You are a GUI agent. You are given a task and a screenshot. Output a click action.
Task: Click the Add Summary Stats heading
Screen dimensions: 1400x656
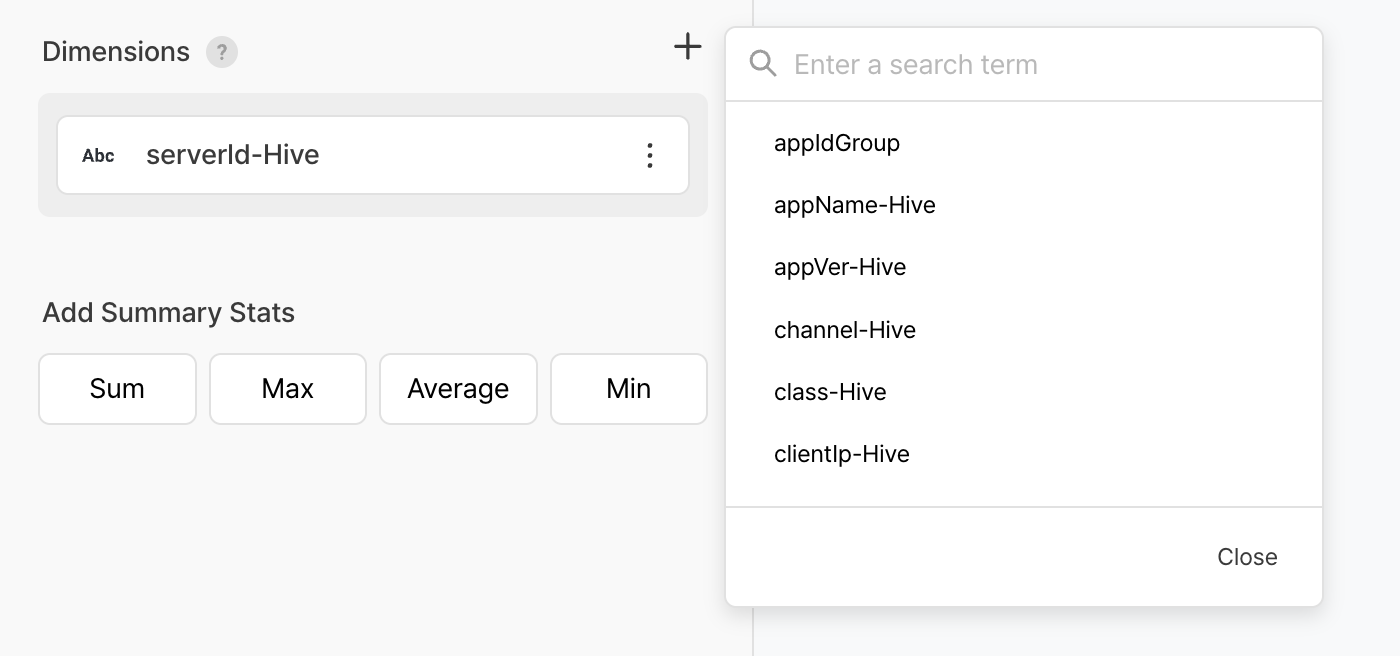pyautogui.click(x=168, y=313)
